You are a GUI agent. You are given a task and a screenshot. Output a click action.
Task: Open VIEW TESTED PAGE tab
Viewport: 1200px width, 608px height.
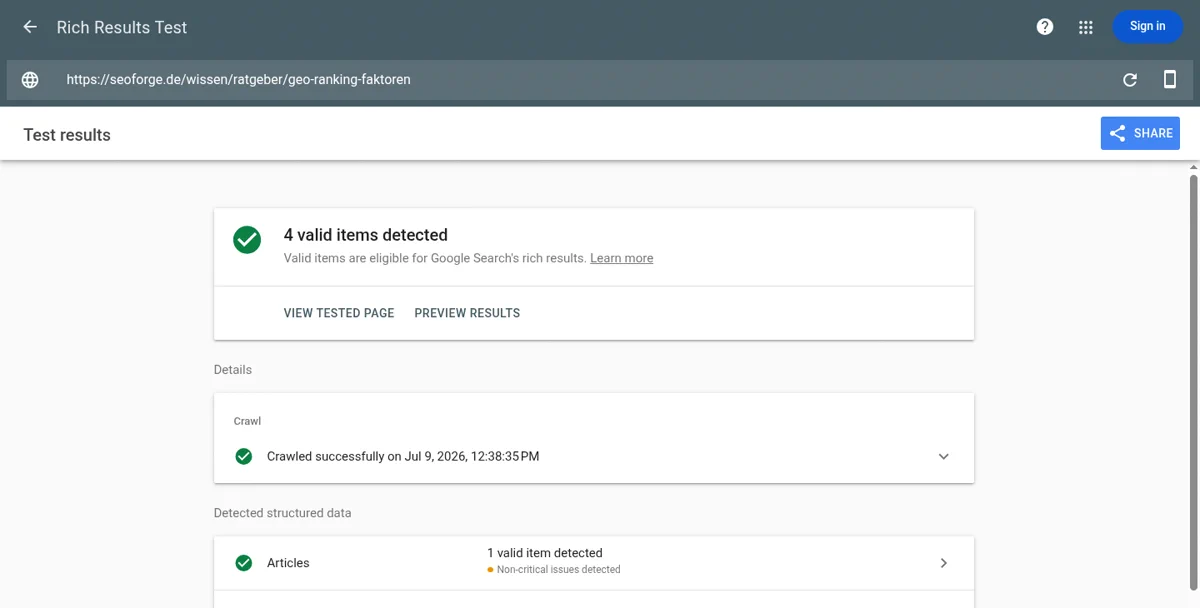[x=339, y=313]
